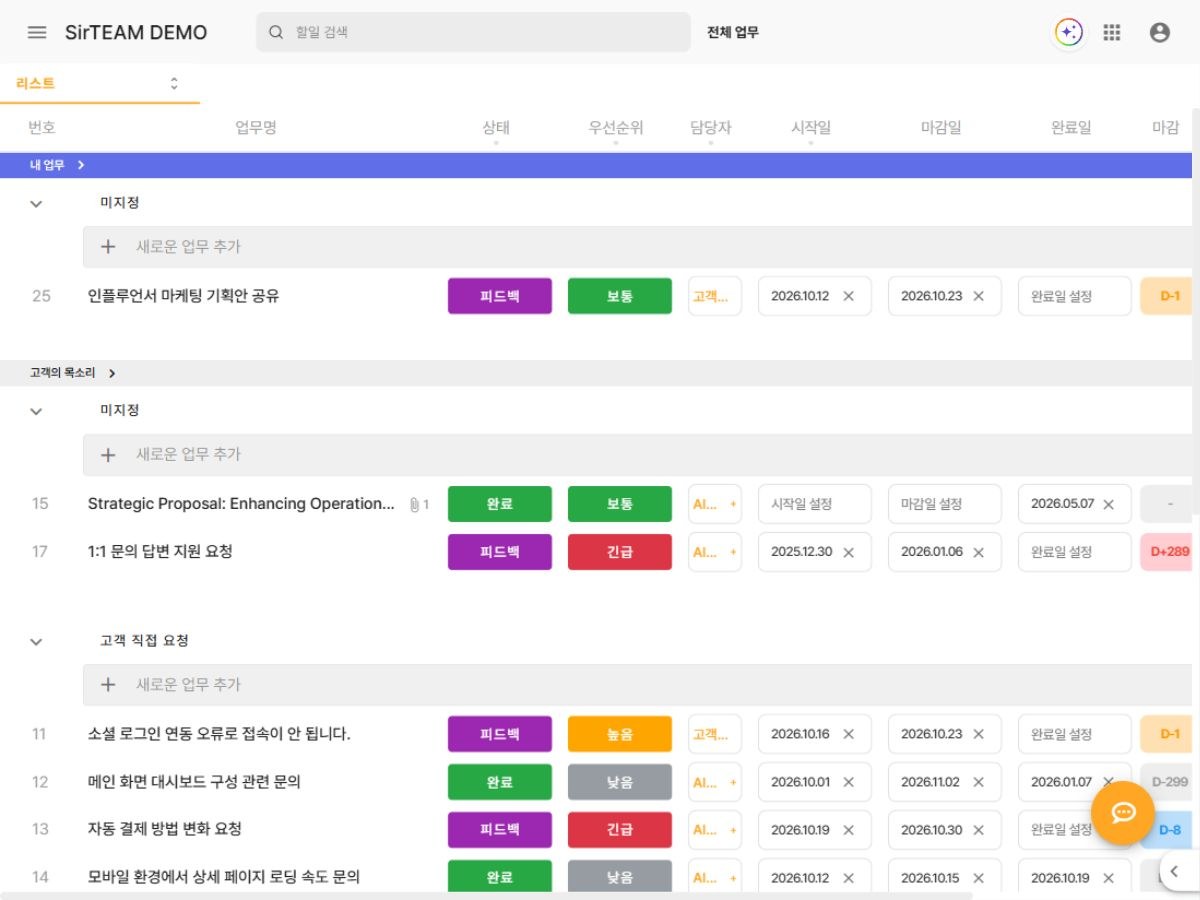
Task: Clear start date 2026.10.12 of task 25
Action: coord(849,296)
